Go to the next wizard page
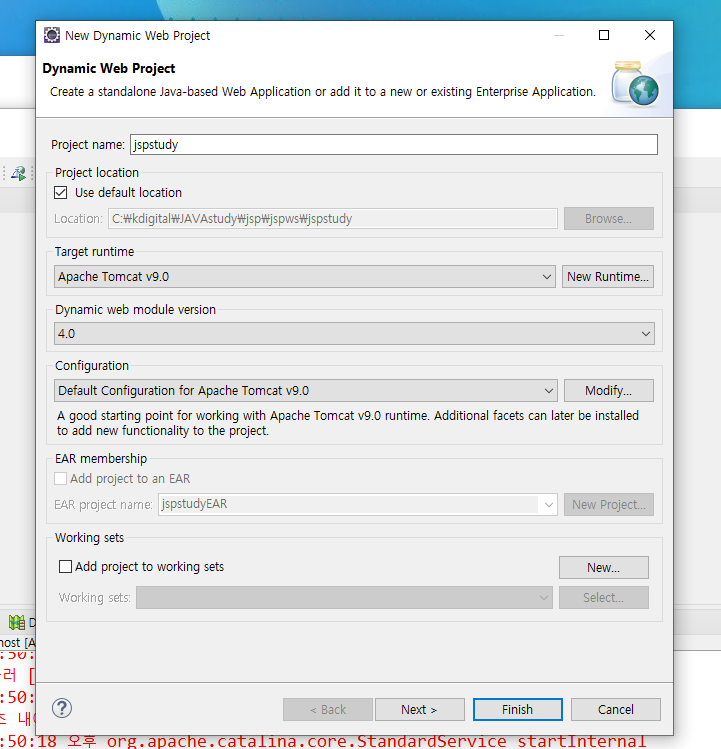Viewport: 721px width, 749px height. 420,709
